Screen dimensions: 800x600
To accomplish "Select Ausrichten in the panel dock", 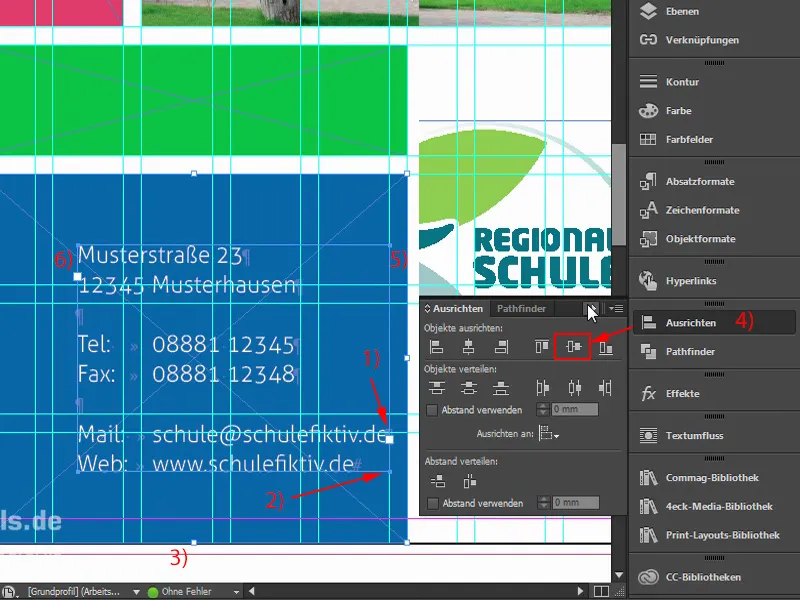I will 714,322.
